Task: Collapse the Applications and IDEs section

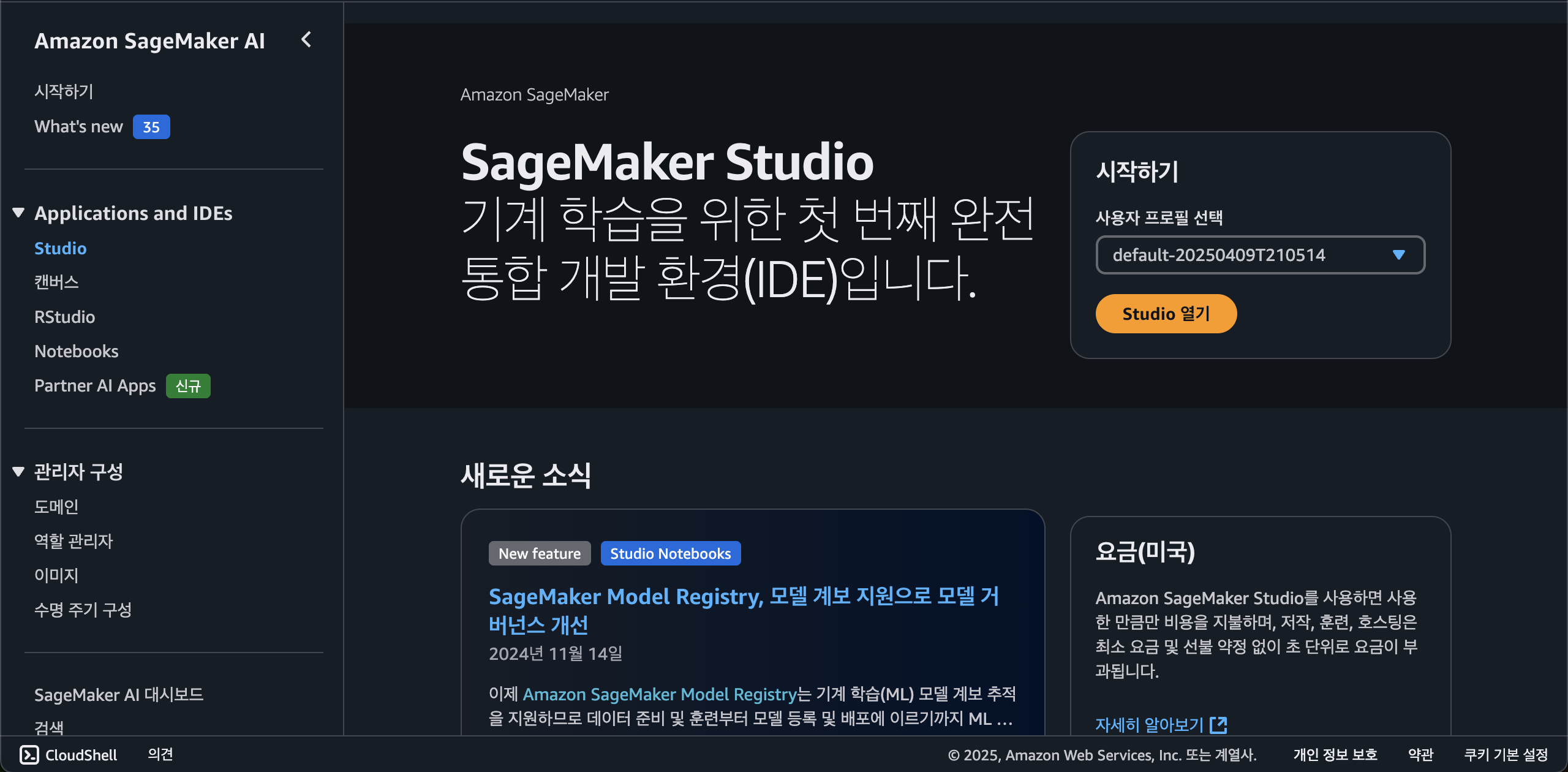Action: click(18, 213)
